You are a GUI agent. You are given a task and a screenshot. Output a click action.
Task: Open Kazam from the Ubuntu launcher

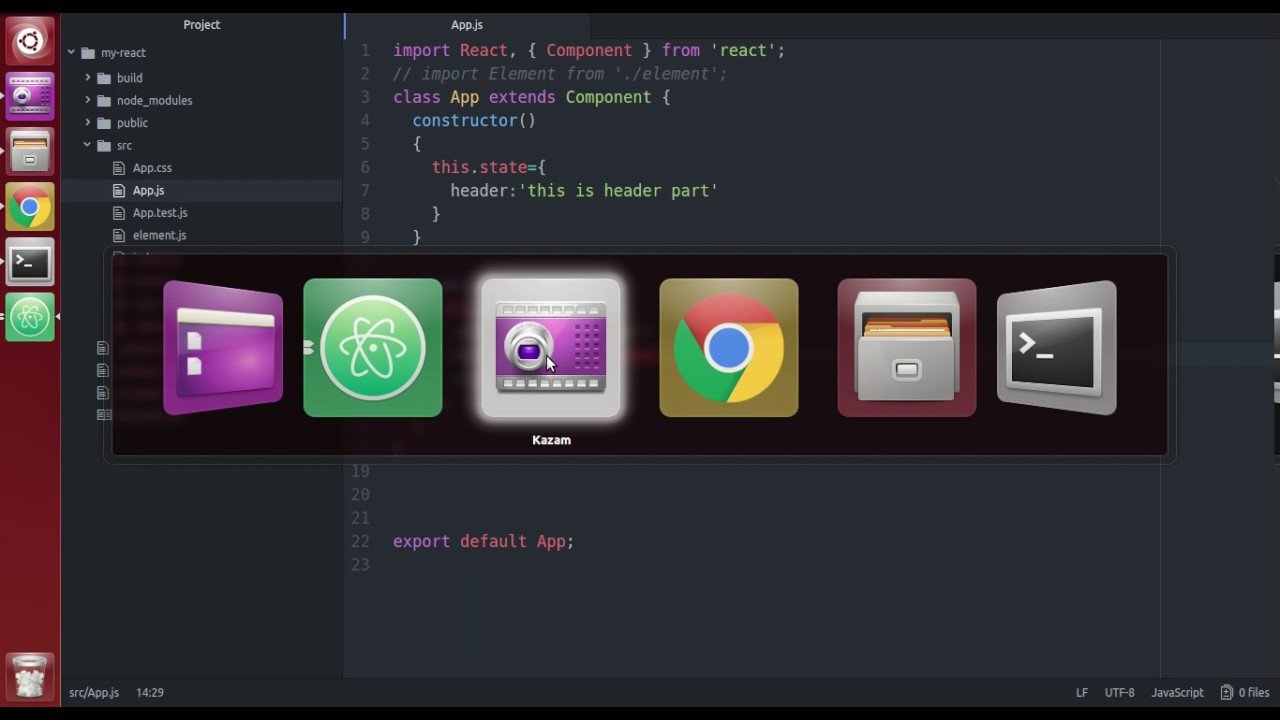tap(30, 97)
